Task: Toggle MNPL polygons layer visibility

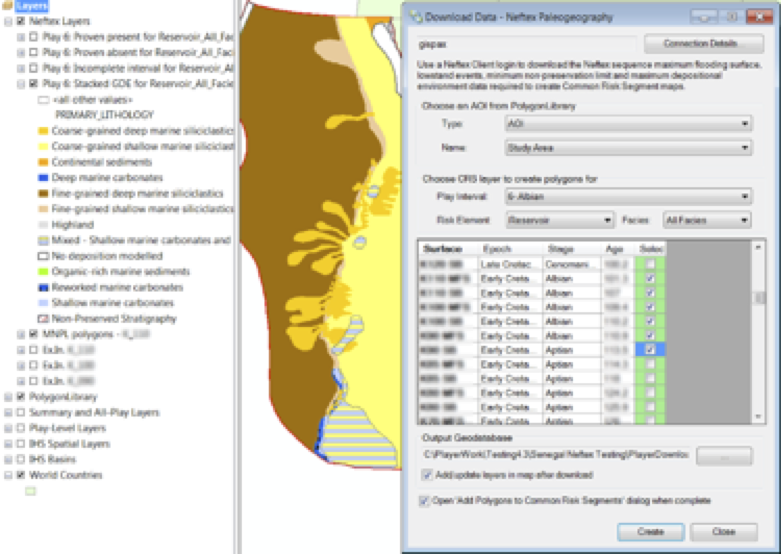Action: click(x=33, y=334)
